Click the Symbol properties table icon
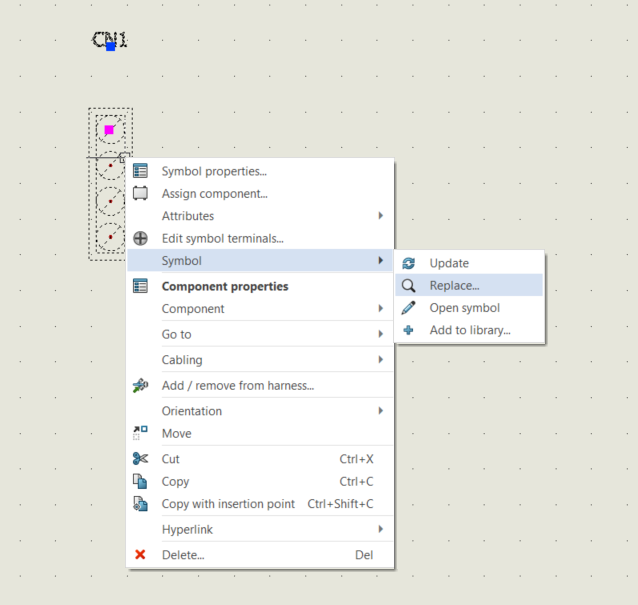Image resolution: width=638 pixels, height=605 pixels. tap(140, 171)
